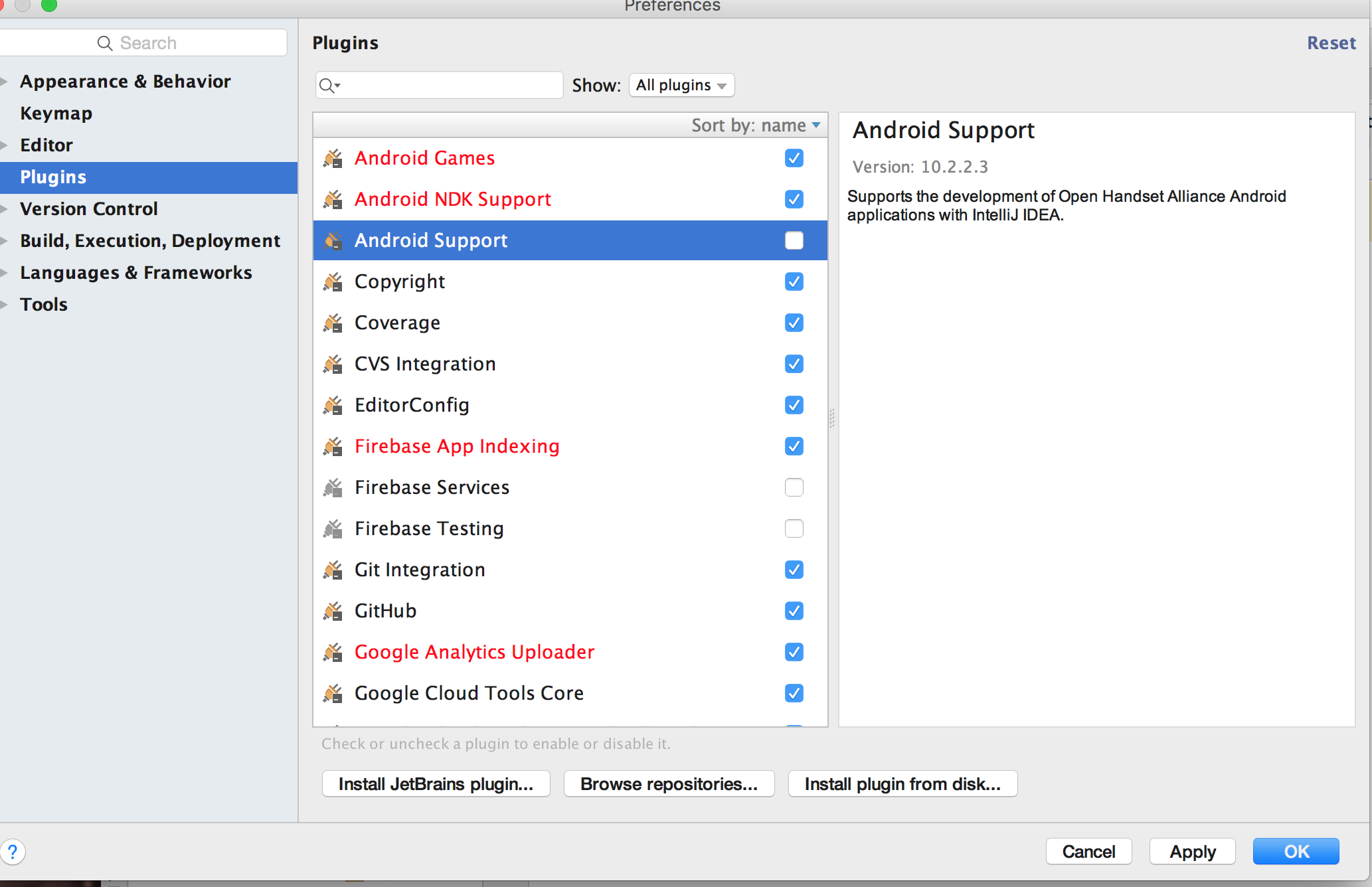Uncheck the Copyright plugin checkbox
The width and height of the screenshot is (1372, 887).
coord(794,282)
